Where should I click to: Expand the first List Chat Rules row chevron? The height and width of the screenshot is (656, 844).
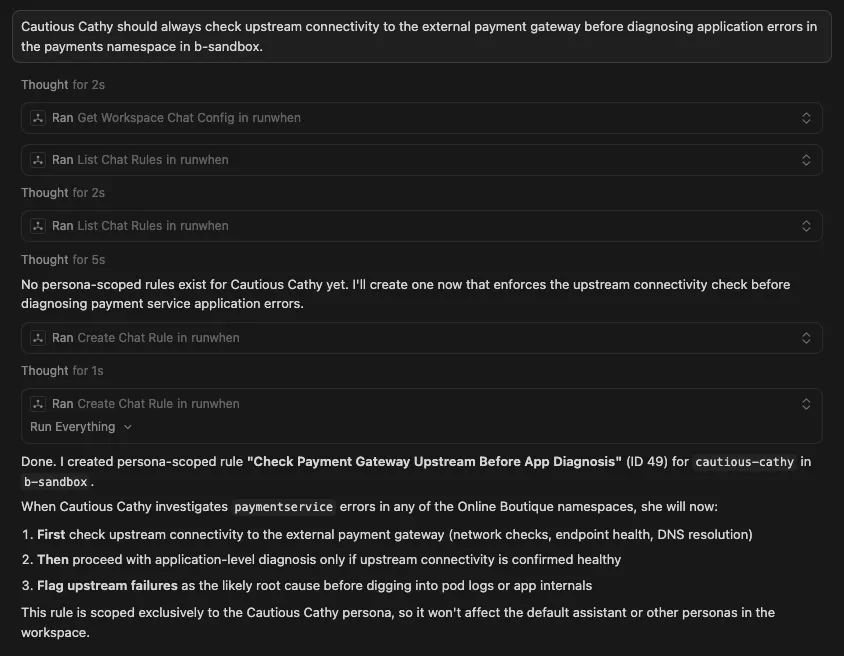[x=806, y=160]
